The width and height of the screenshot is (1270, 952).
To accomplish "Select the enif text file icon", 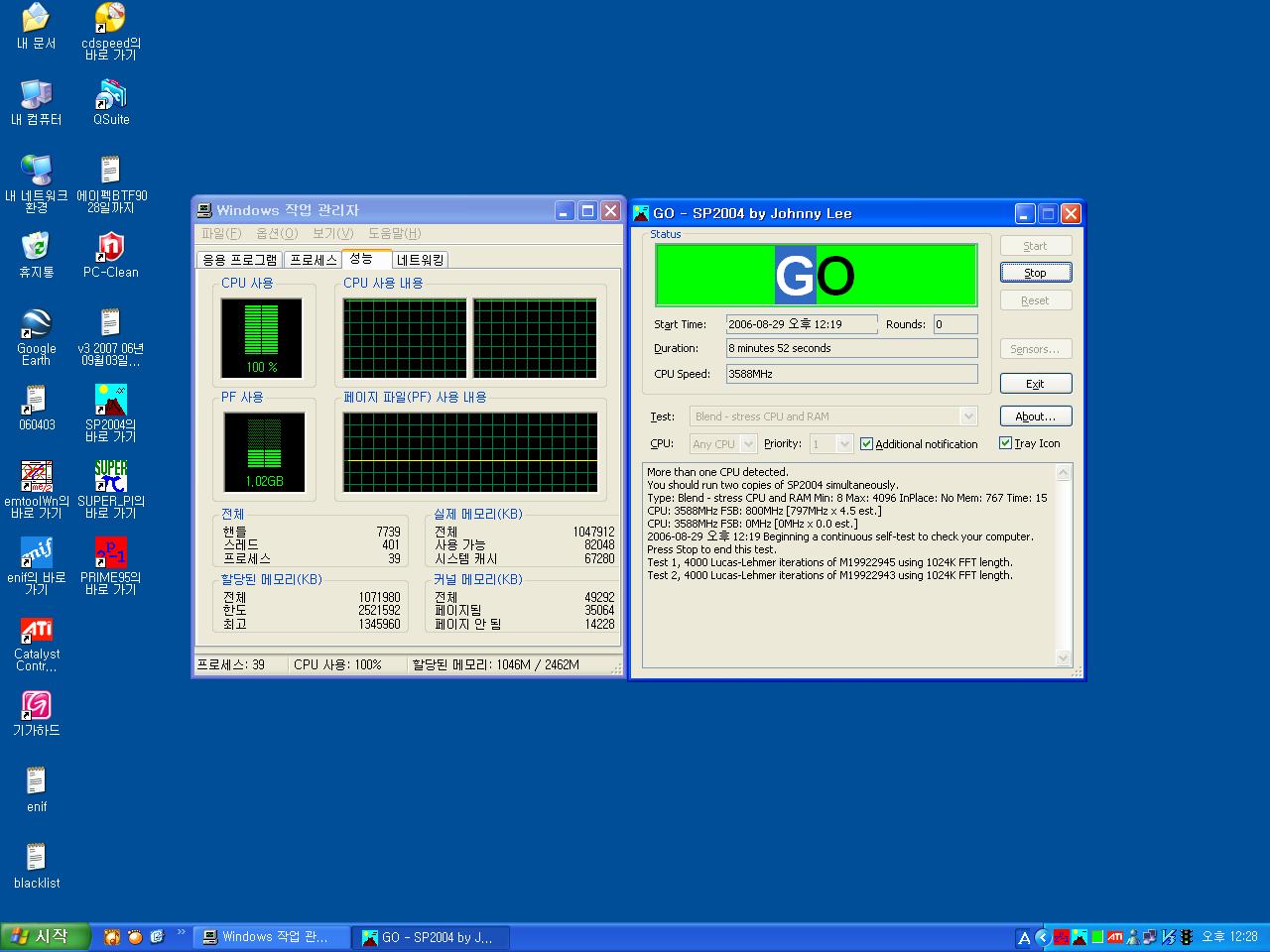I will 36,790.
